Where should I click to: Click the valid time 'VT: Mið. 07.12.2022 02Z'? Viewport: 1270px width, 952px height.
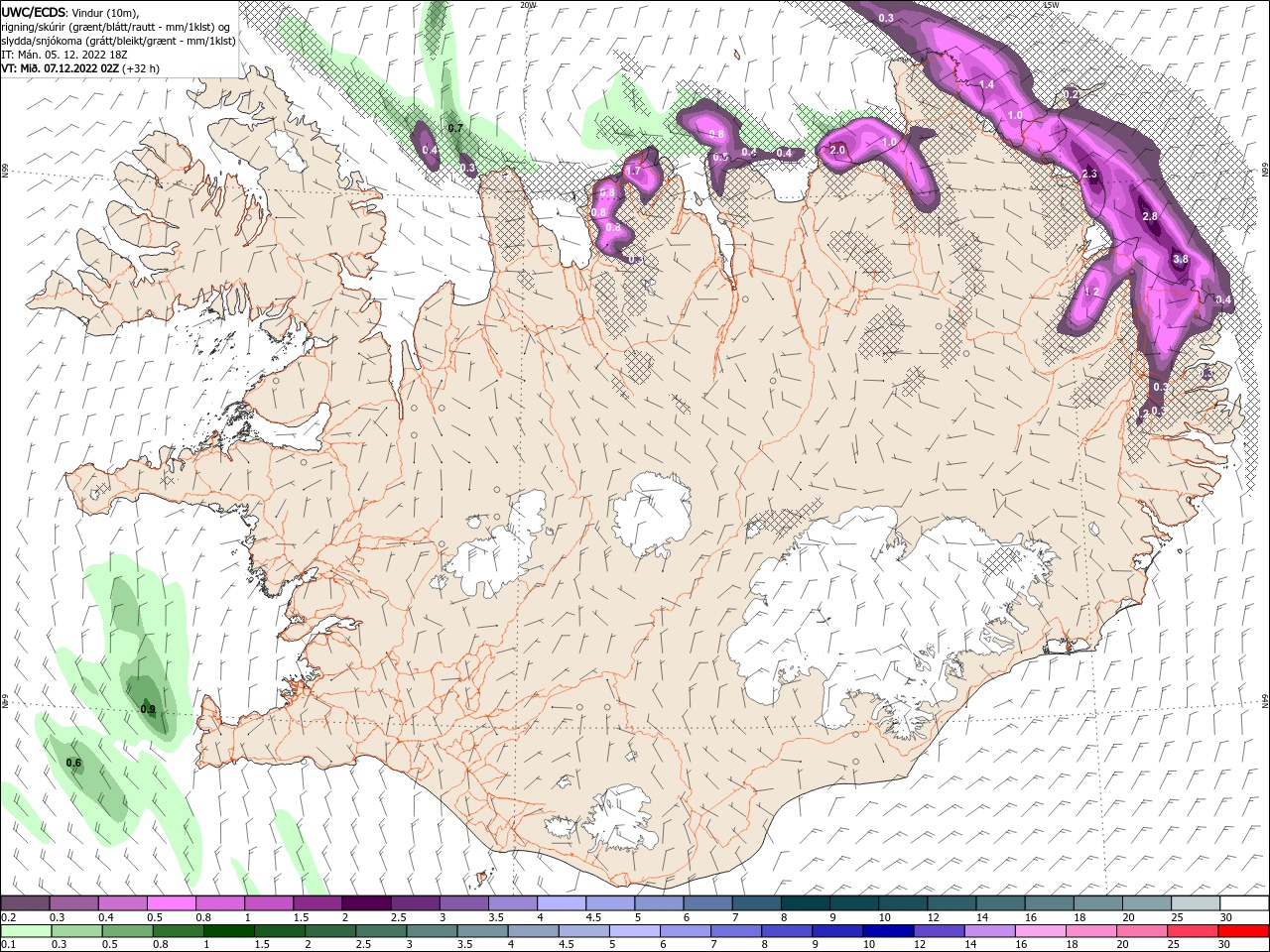(61, 68)
